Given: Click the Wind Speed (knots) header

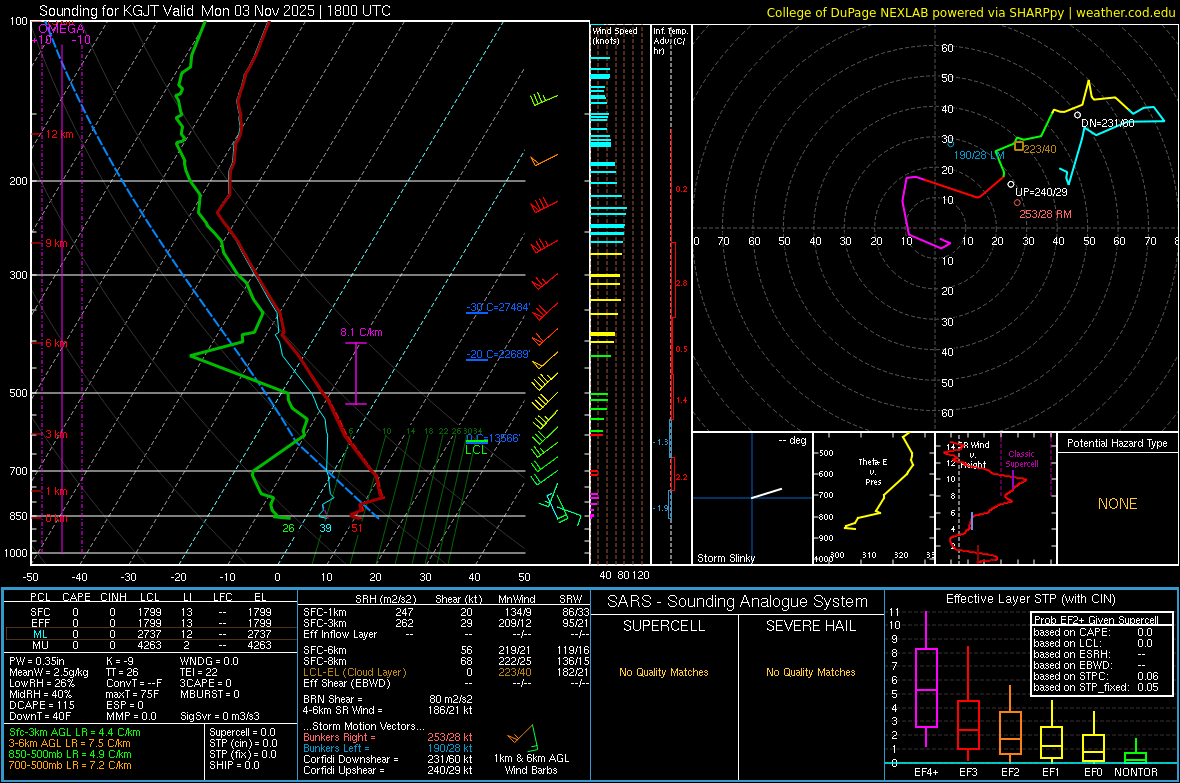Looking at the screenshot, I should [x=614, y=35].
